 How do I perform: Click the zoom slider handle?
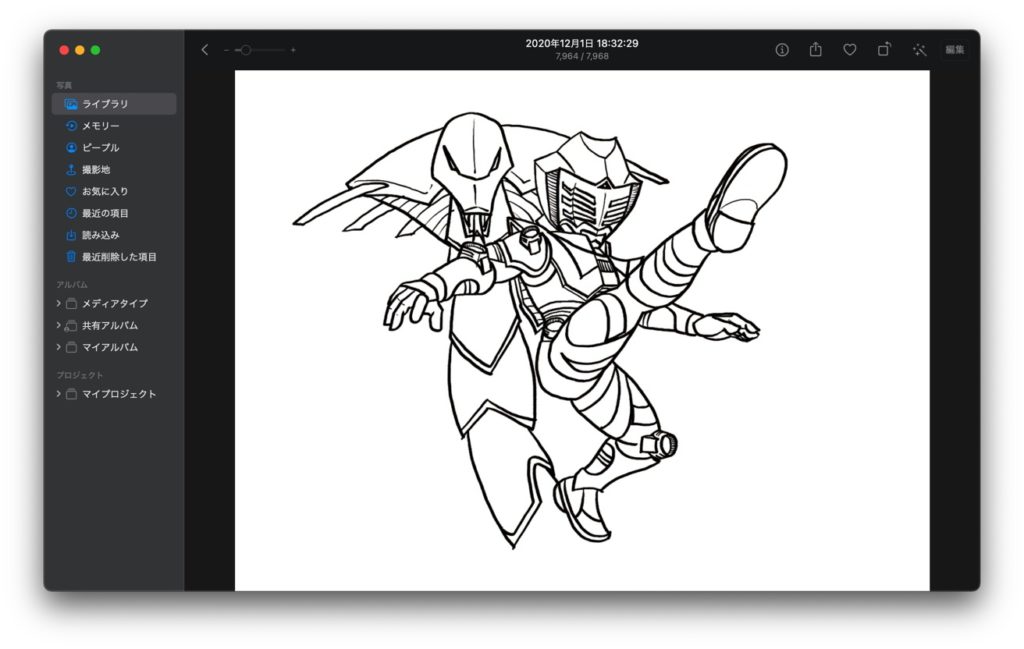coord(246,50)
